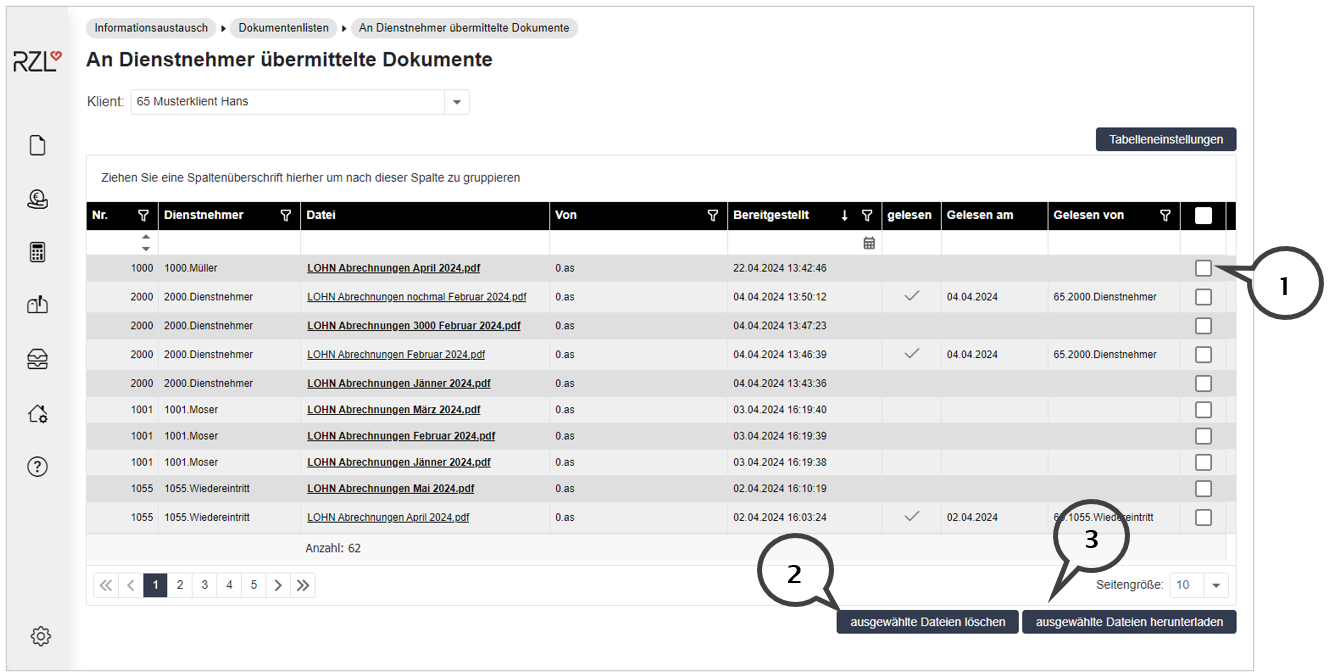Check the box for LOHN Abrechnungen April 2024 Müller row
This screenshot has width=1331, height=672.
[x=1203, y=268]
